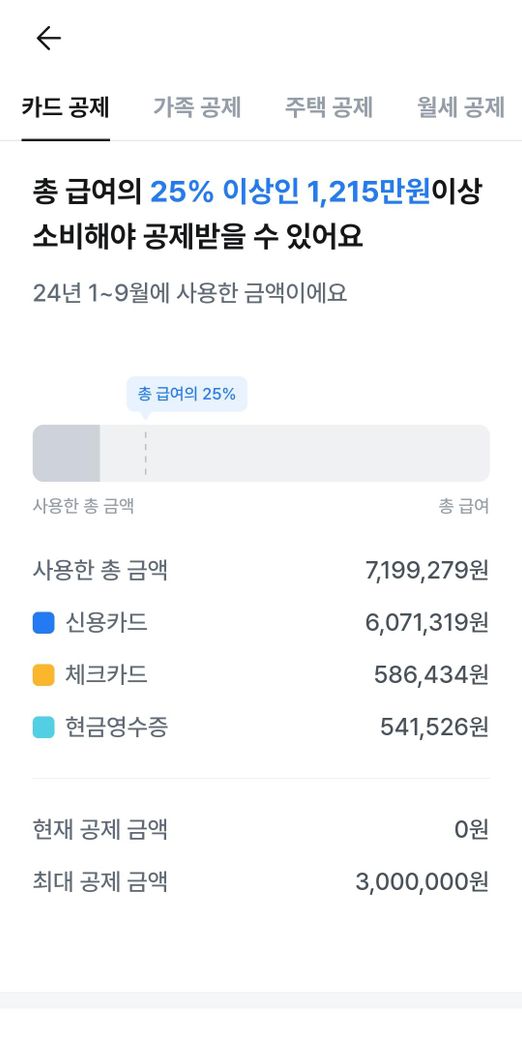This screenshot has width=522, height=1040.
Task: Tap the 현금영수증 amount 541,526원
Action: [434, 727]
